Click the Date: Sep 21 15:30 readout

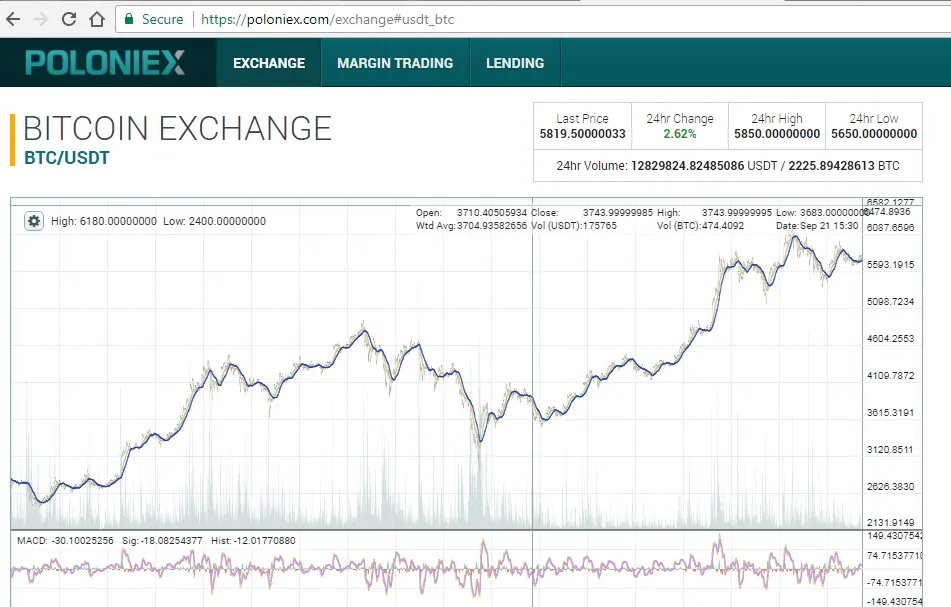point(818,226)
